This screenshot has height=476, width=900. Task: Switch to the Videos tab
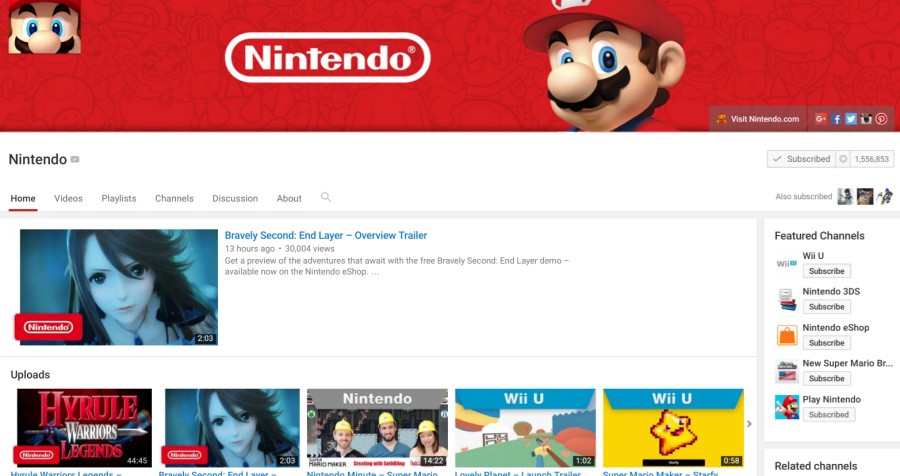[x=68, y=198]
